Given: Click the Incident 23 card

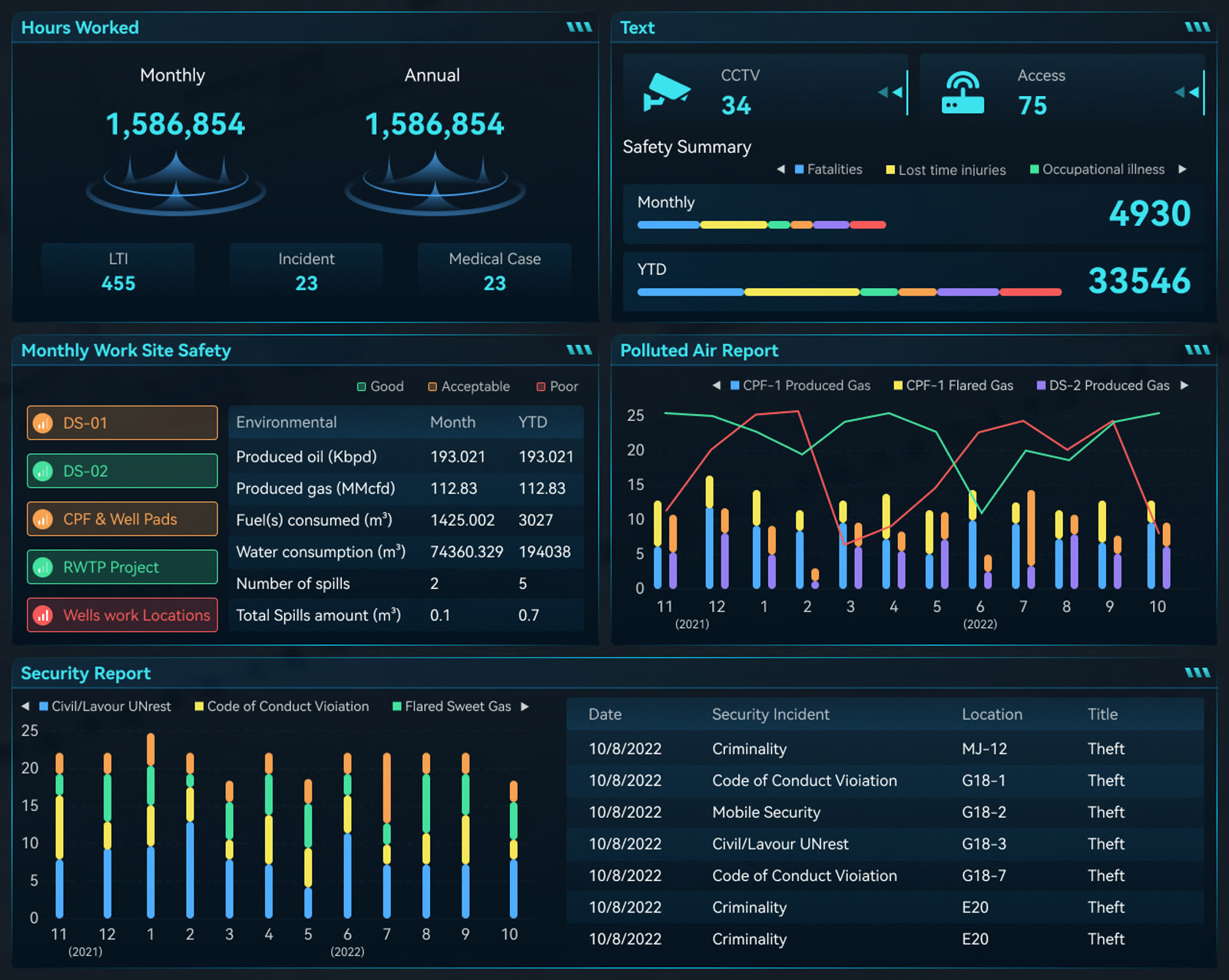Looking at the screenshot, I should (306, 271).
